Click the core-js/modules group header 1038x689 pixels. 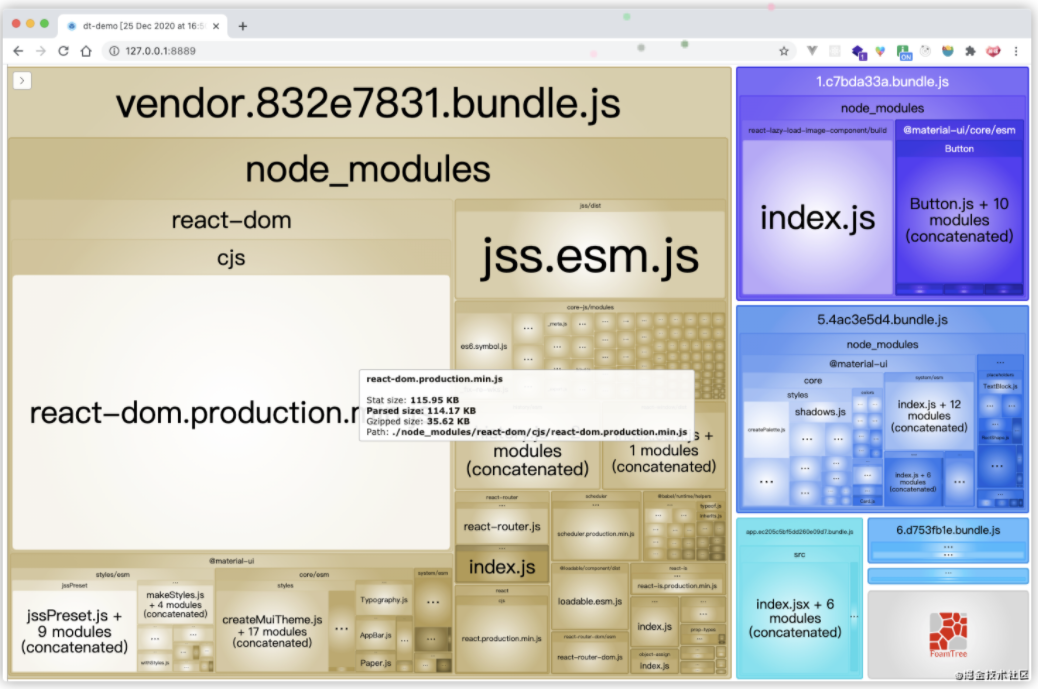tap(590, 307)
